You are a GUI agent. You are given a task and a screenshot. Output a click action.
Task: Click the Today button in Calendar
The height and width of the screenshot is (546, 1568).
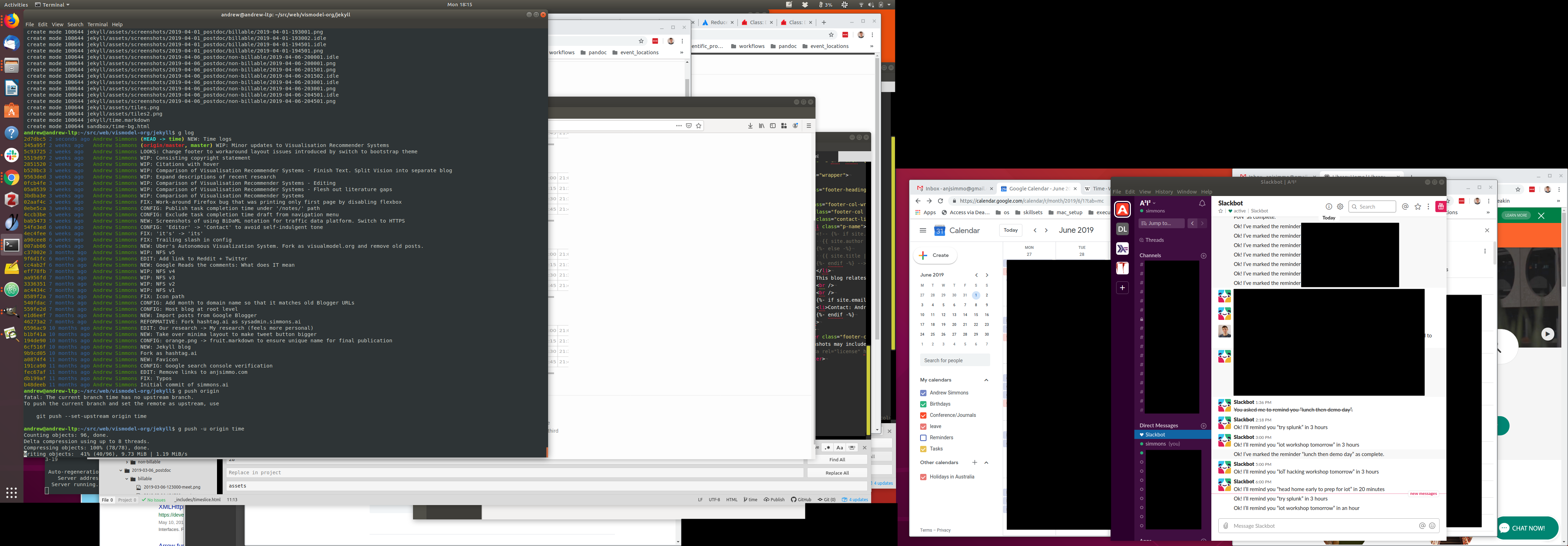pyautogui.click(x=1010, y=230)
